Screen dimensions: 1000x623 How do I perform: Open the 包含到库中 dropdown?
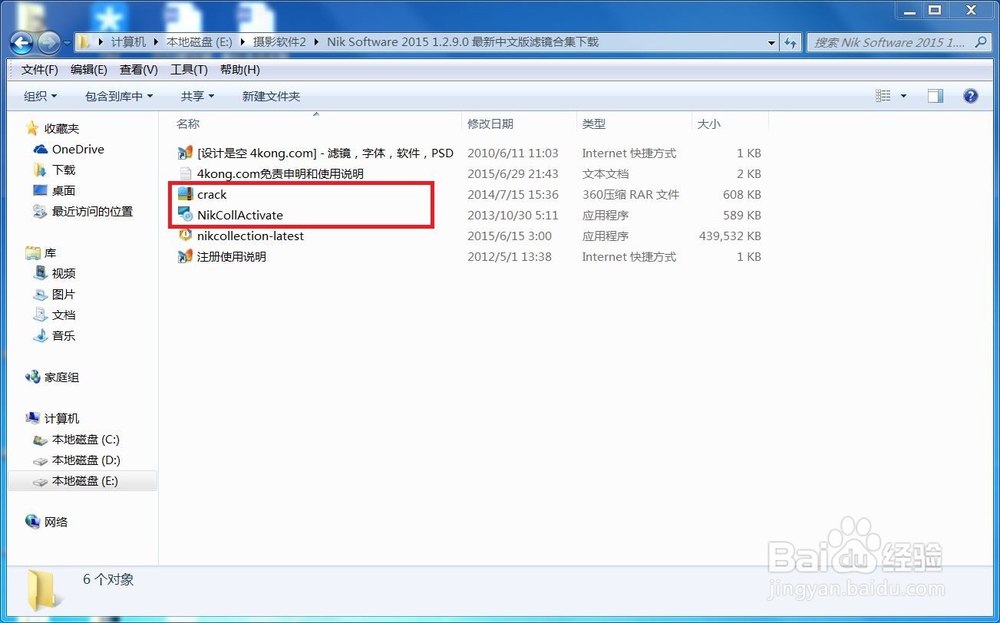point(119,96)
